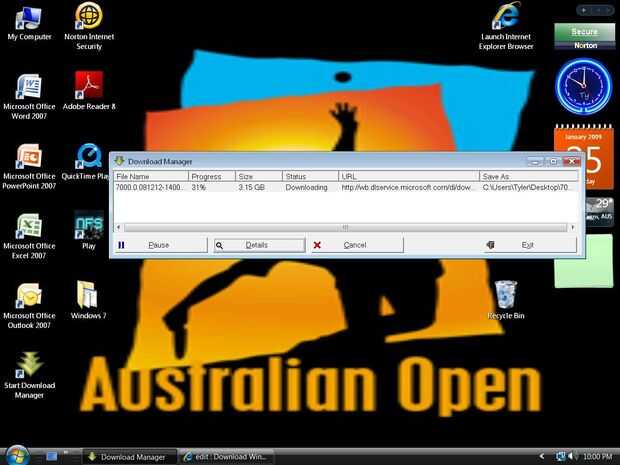Click Launch Internet Explorer Browser icon
Viewport: 620px width, 465px height.
[x=506, y=26]
